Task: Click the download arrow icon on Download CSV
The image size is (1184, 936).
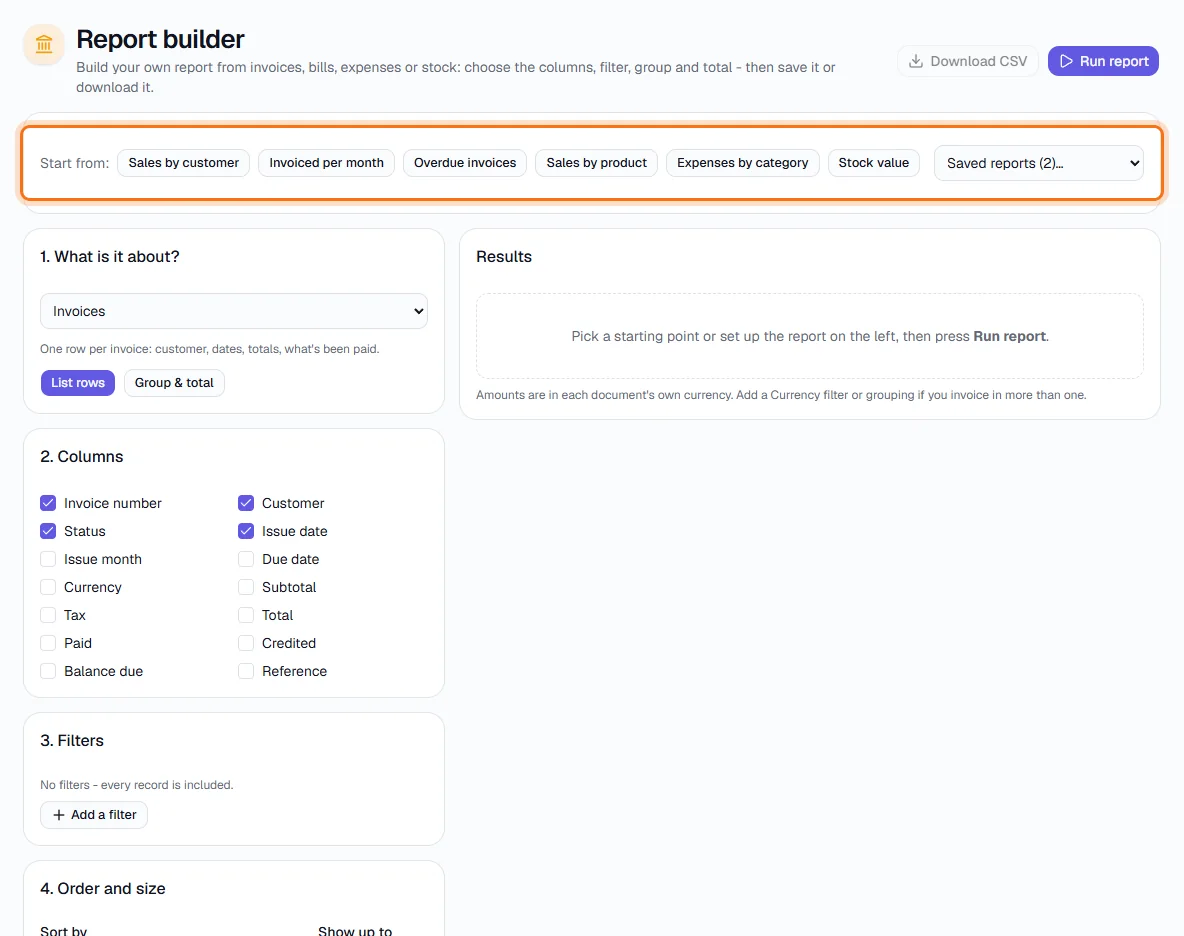Action: coord(916,61)
